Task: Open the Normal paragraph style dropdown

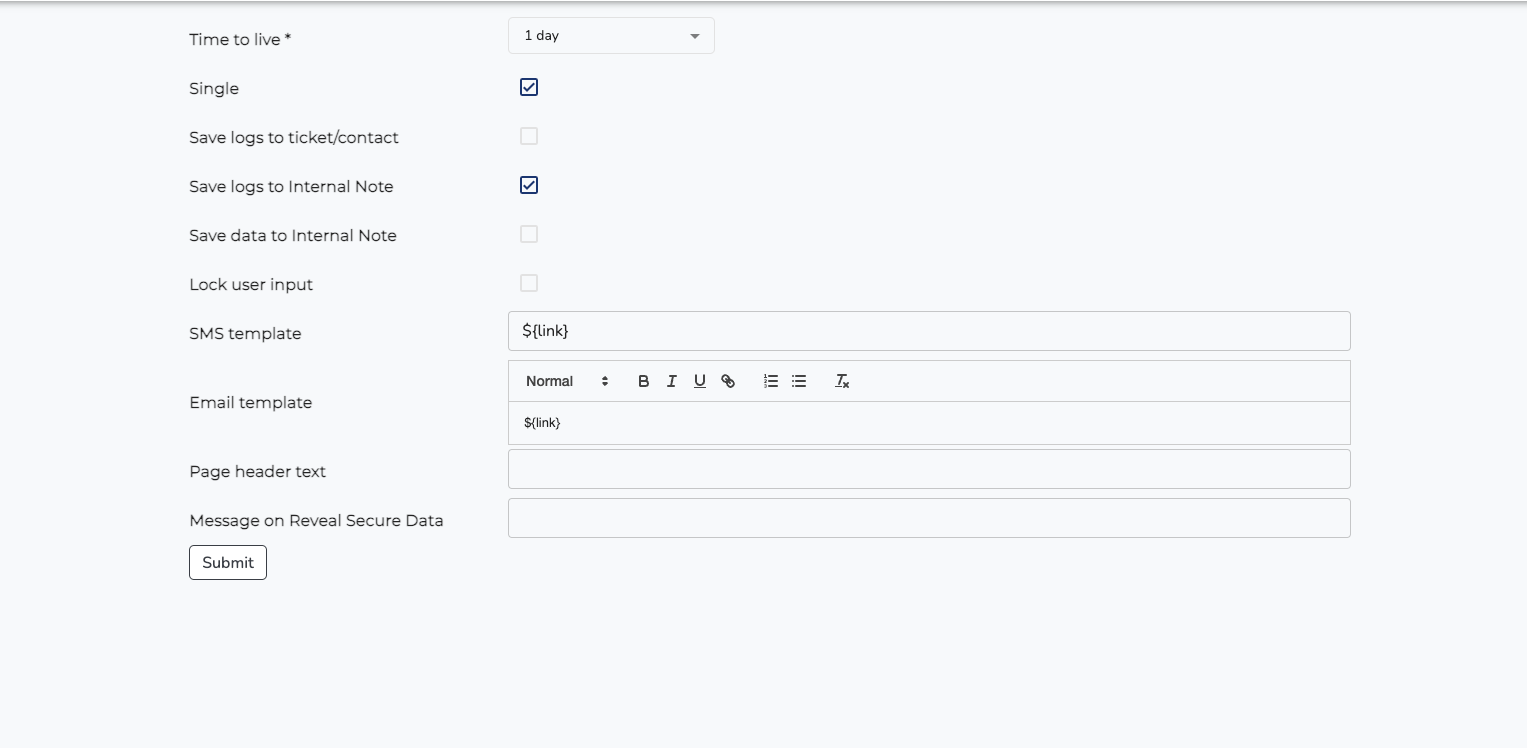Action: 550,381
